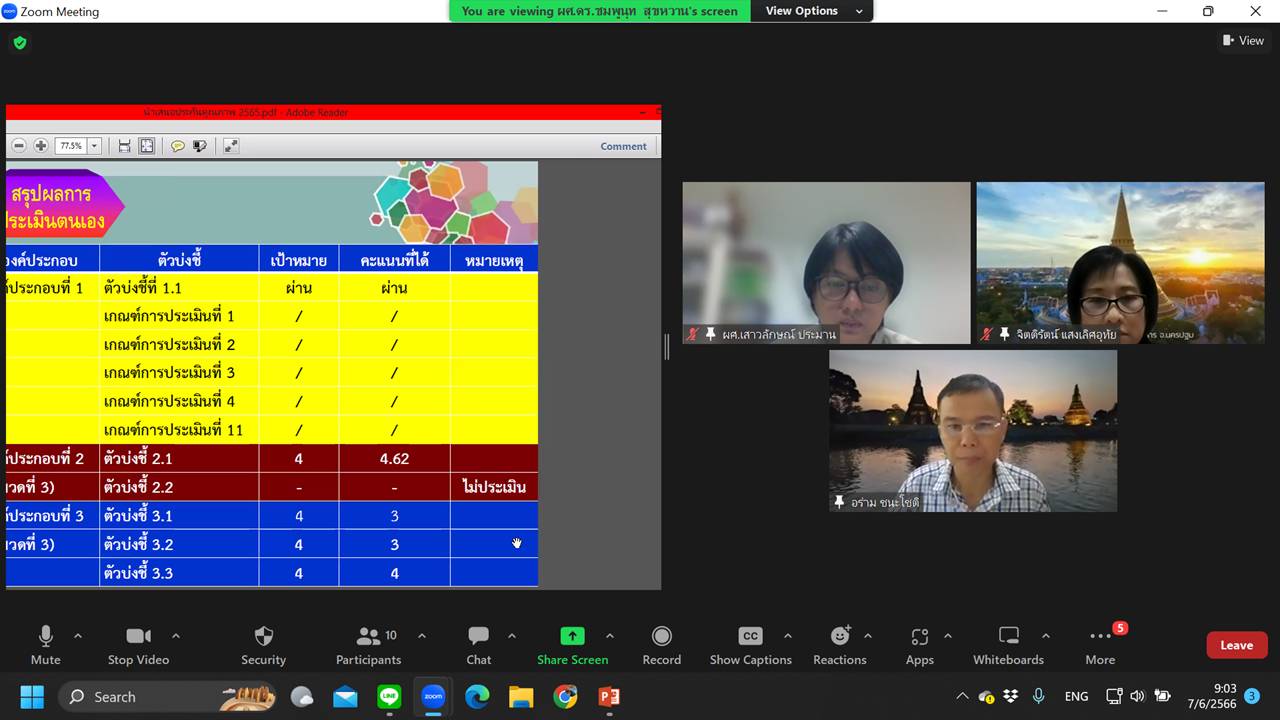
Task: Click green Share Screen button
Action: (x=572, y=645)
